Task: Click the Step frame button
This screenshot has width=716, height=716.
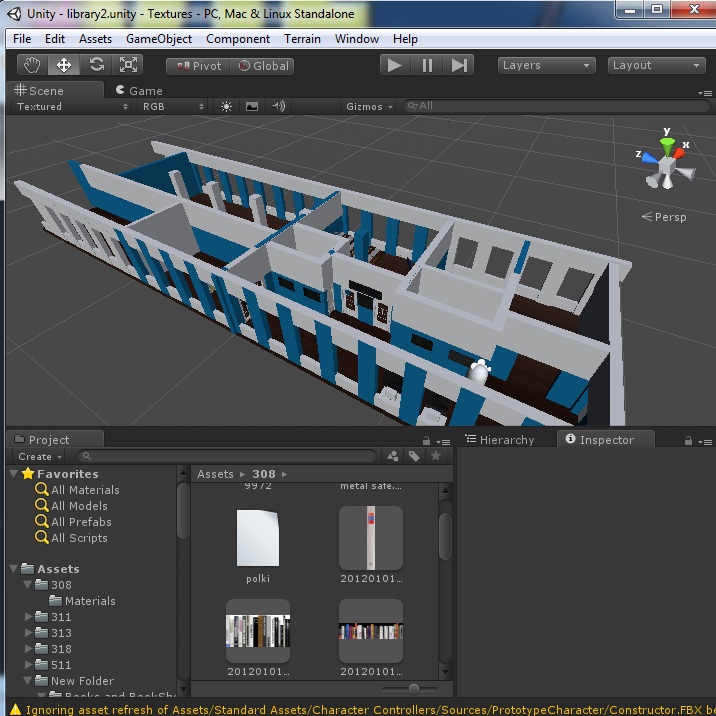Action: click(458, 65)
